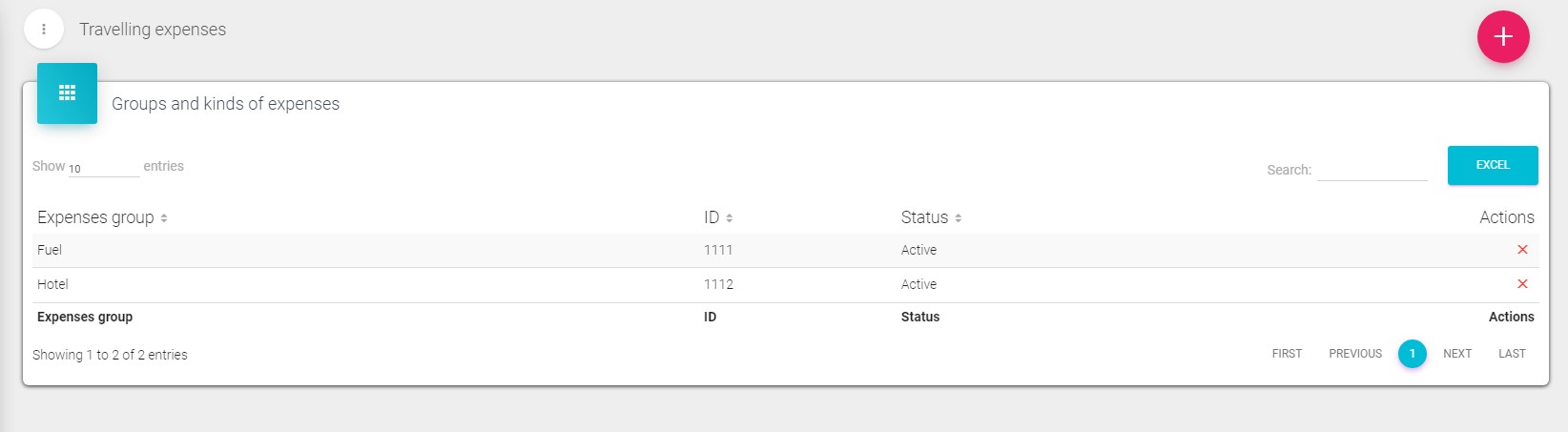Delete the Fuel expenses group

click(1522, 250)
